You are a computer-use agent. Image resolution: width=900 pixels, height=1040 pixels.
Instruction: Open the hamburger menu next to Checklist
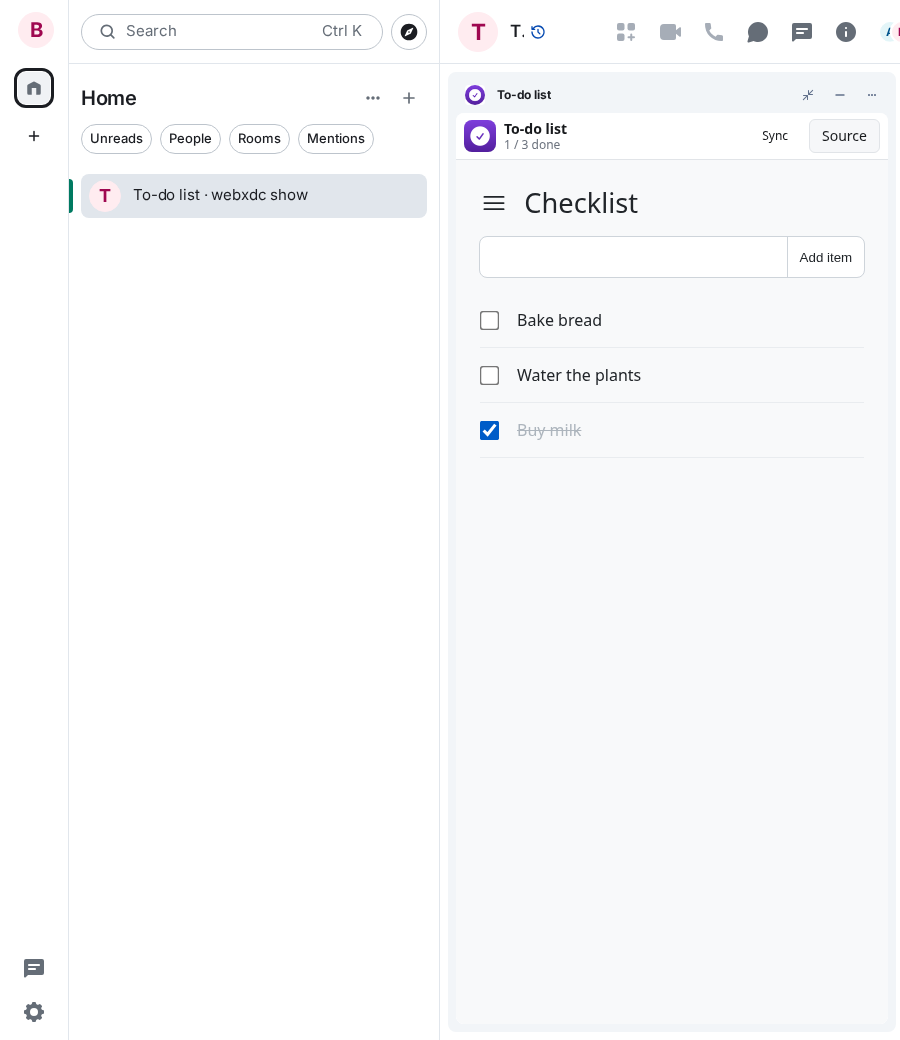(493, 203)
